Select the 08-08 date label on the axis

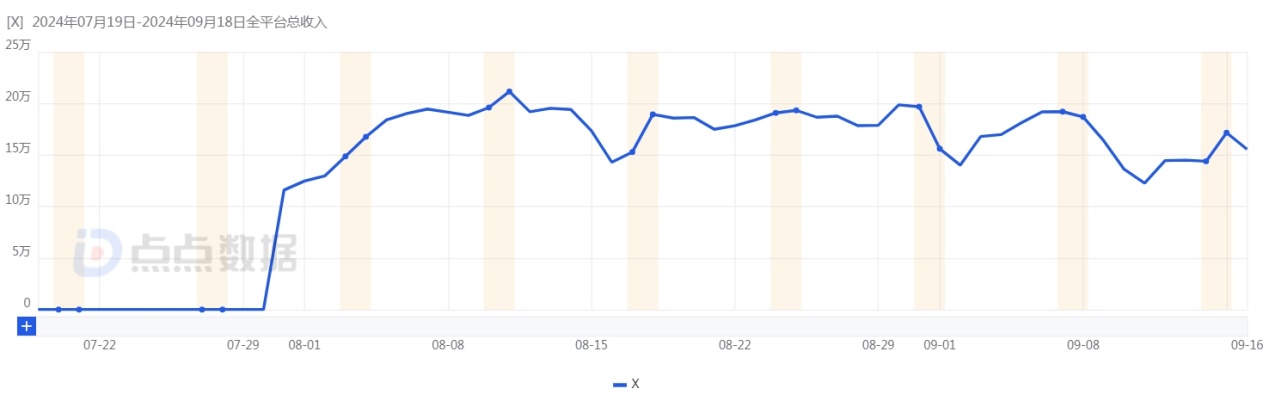[x=448, y=345]
